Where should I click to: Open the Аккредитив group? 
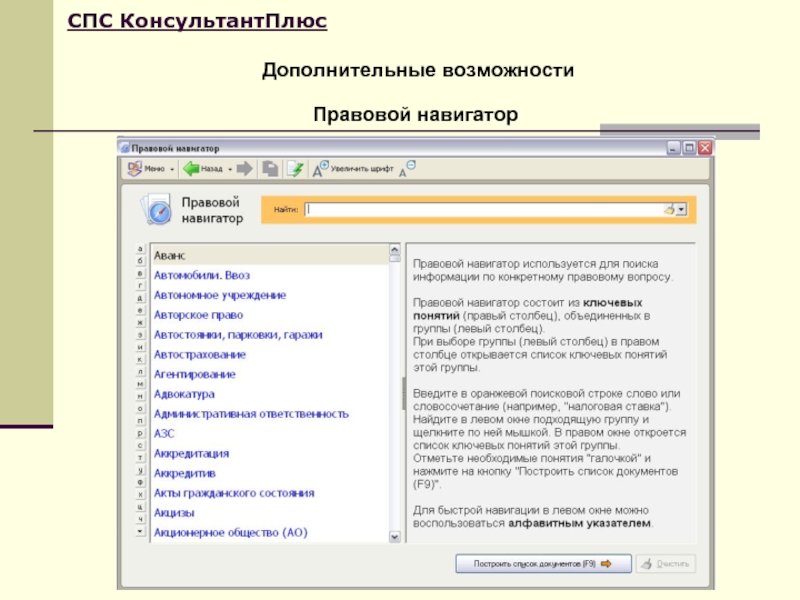point(185,473)
